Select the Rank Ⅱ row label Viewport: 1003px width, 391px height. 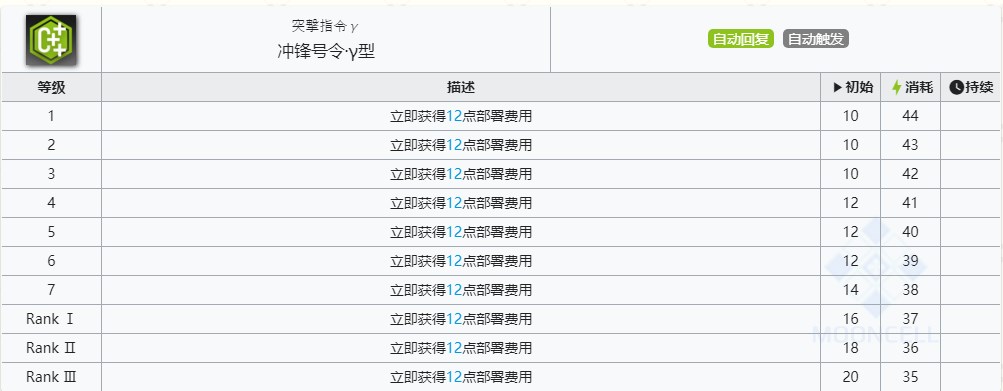coord(51,348)
